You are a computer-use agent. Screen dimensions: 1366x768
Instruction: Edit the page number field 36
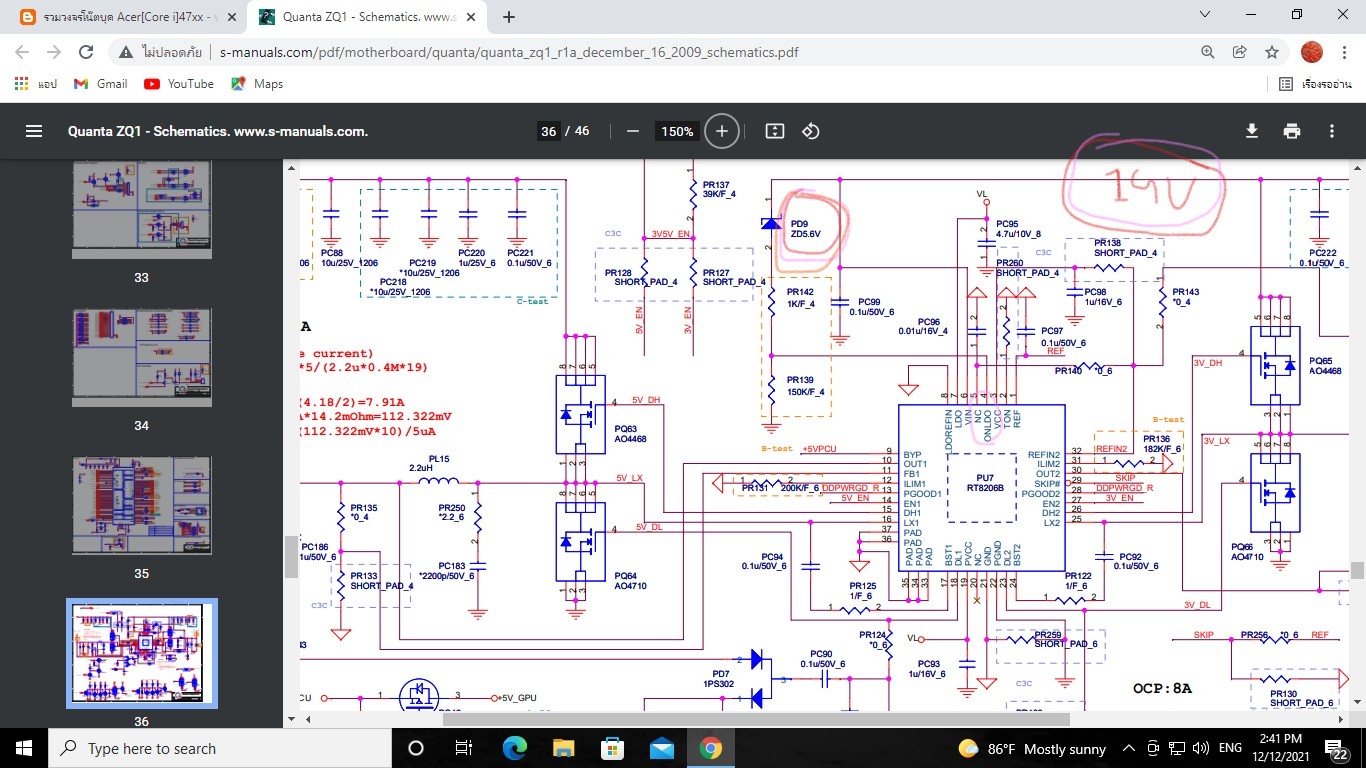[548, 131]
